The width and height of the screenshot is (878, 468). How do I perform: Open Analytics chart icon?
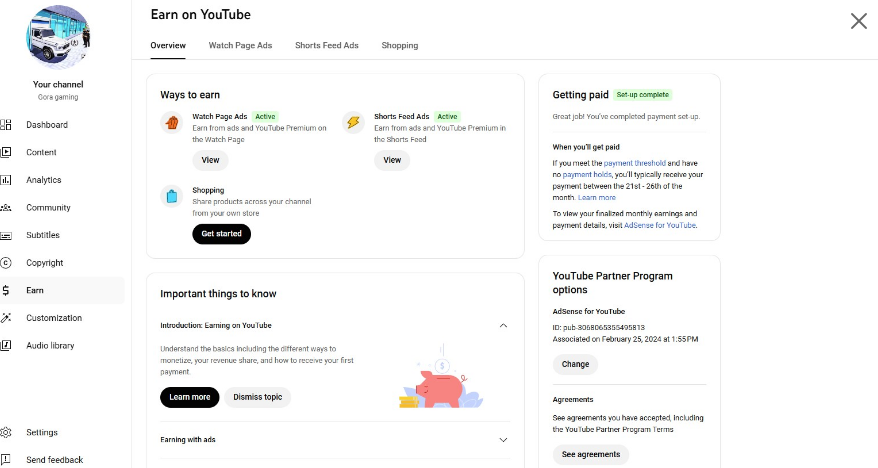[6, 180]
